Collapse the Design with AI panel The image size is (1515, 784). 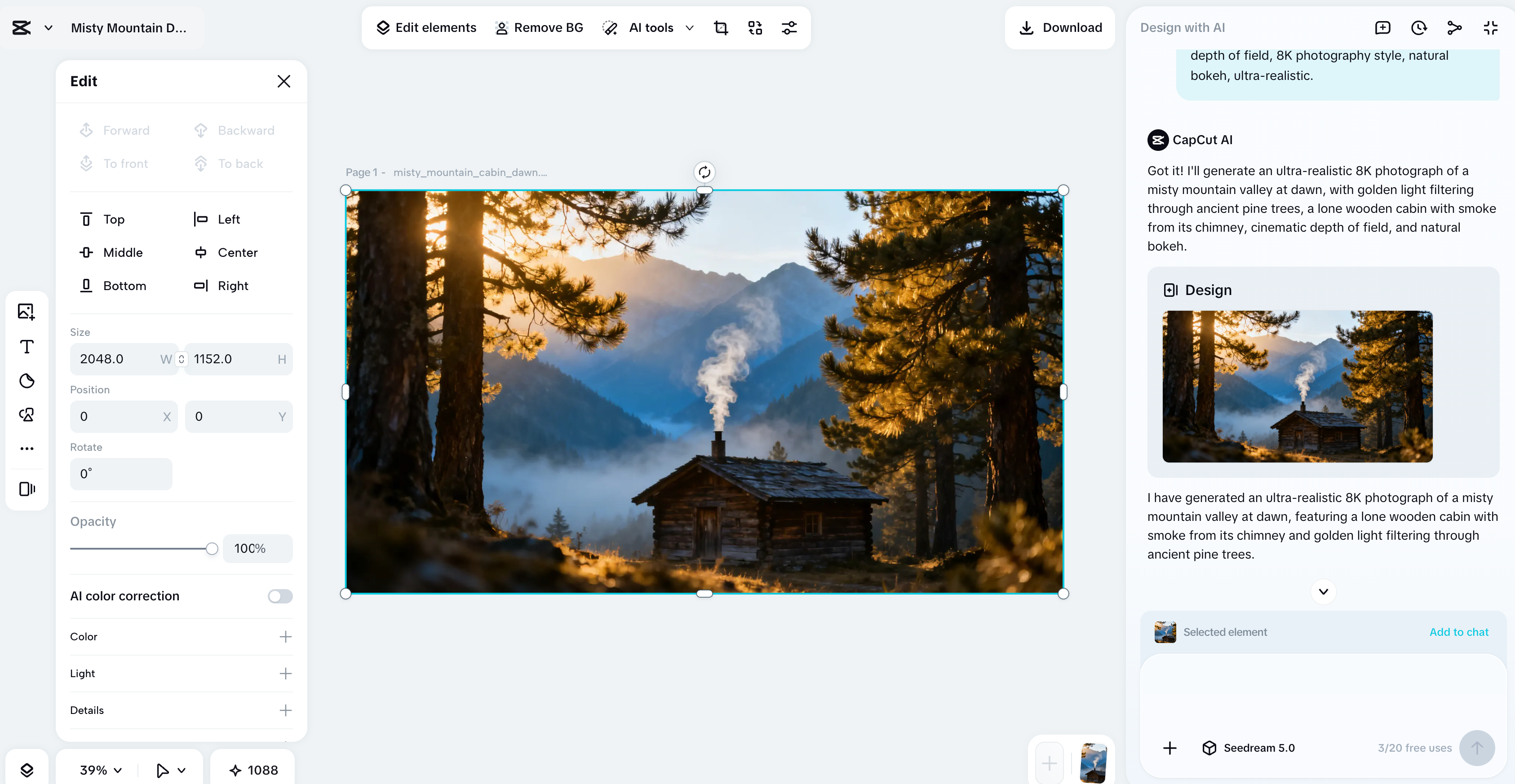(1491, 28)
